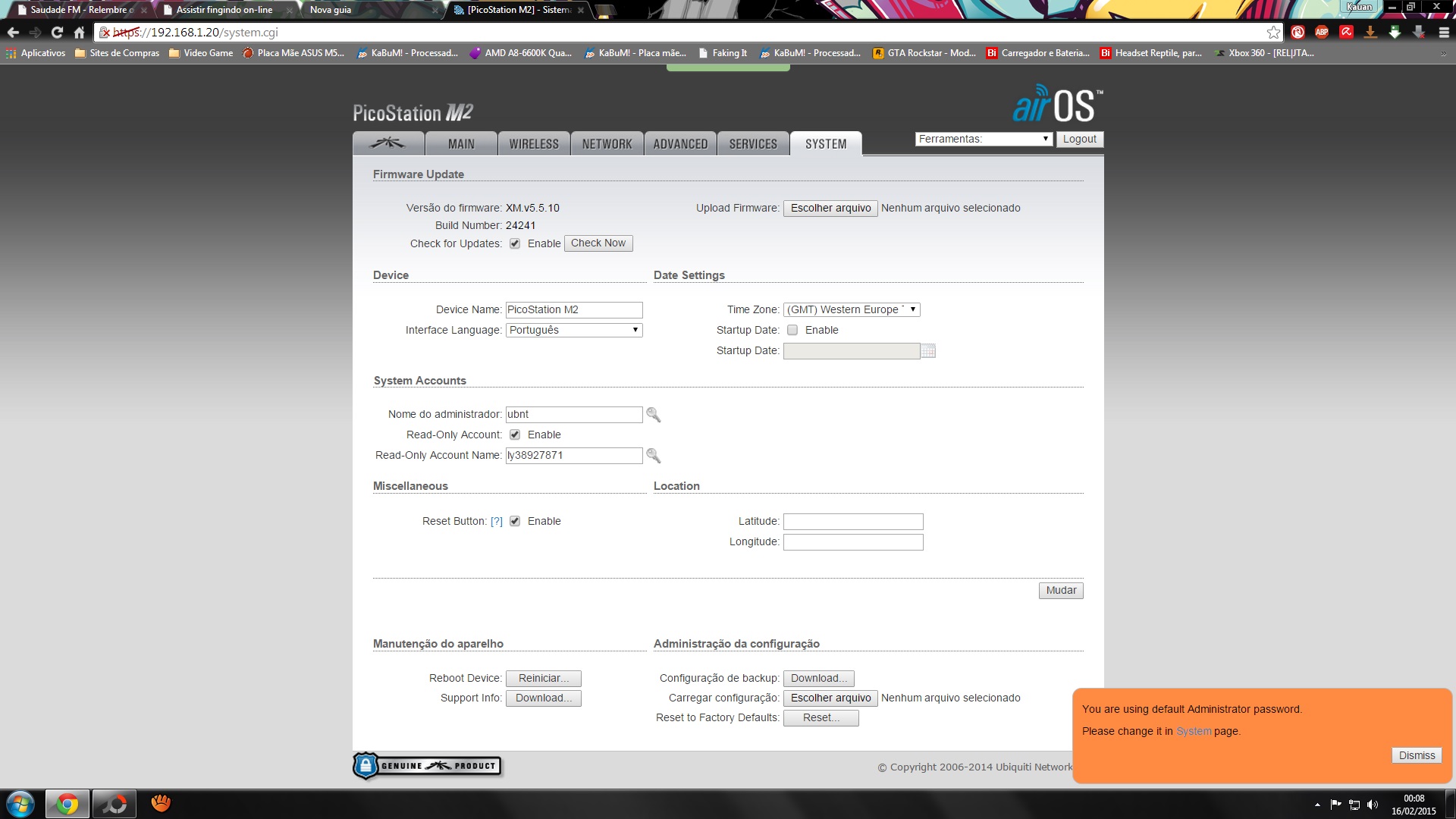Open Chrome's hamburger menu

coord(1443,33)
